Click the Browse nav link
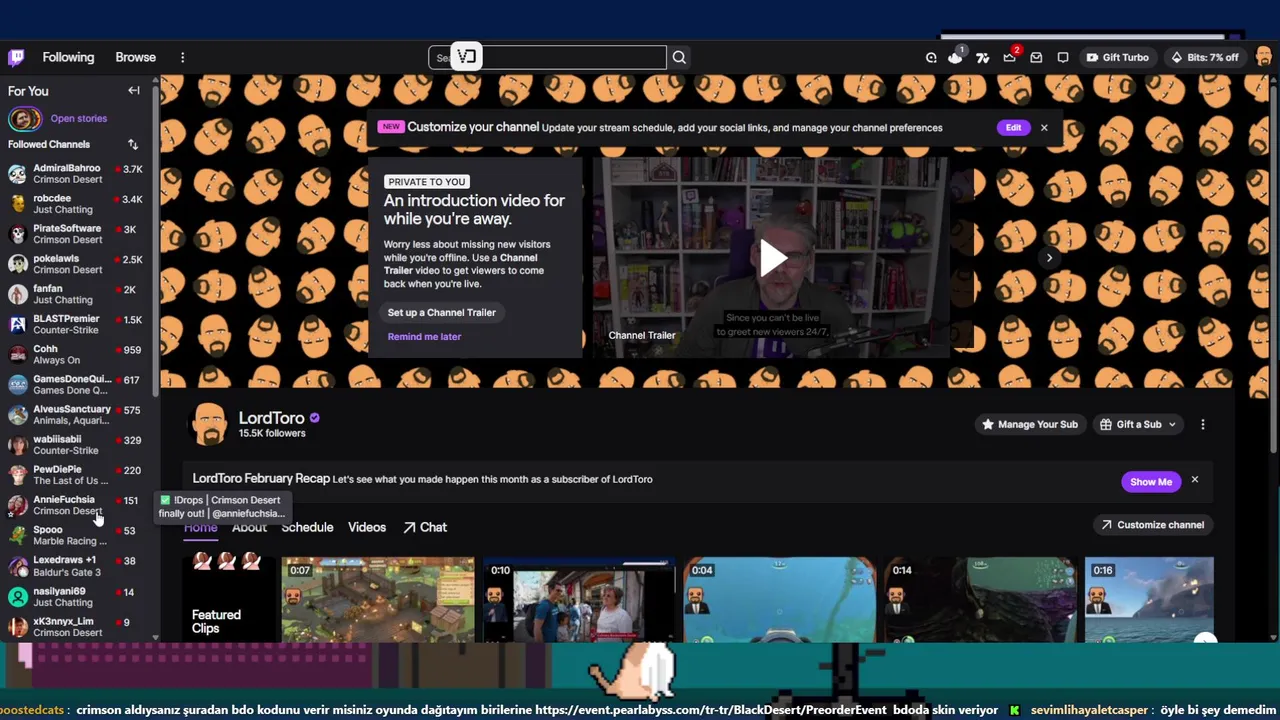The image size is (1280, 720). [x=135, y=57]
